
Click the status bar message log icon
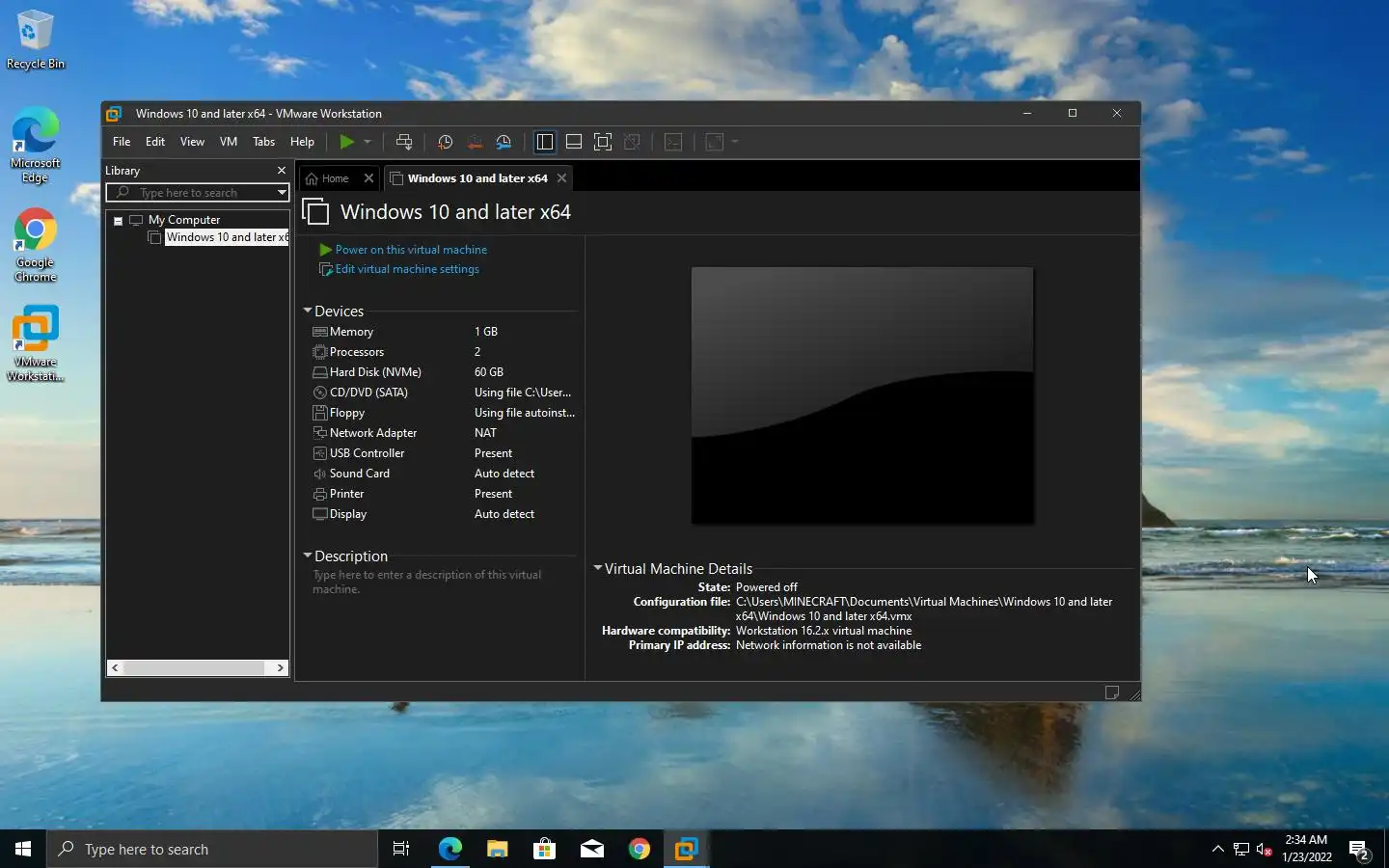(x=1112, y=692)
